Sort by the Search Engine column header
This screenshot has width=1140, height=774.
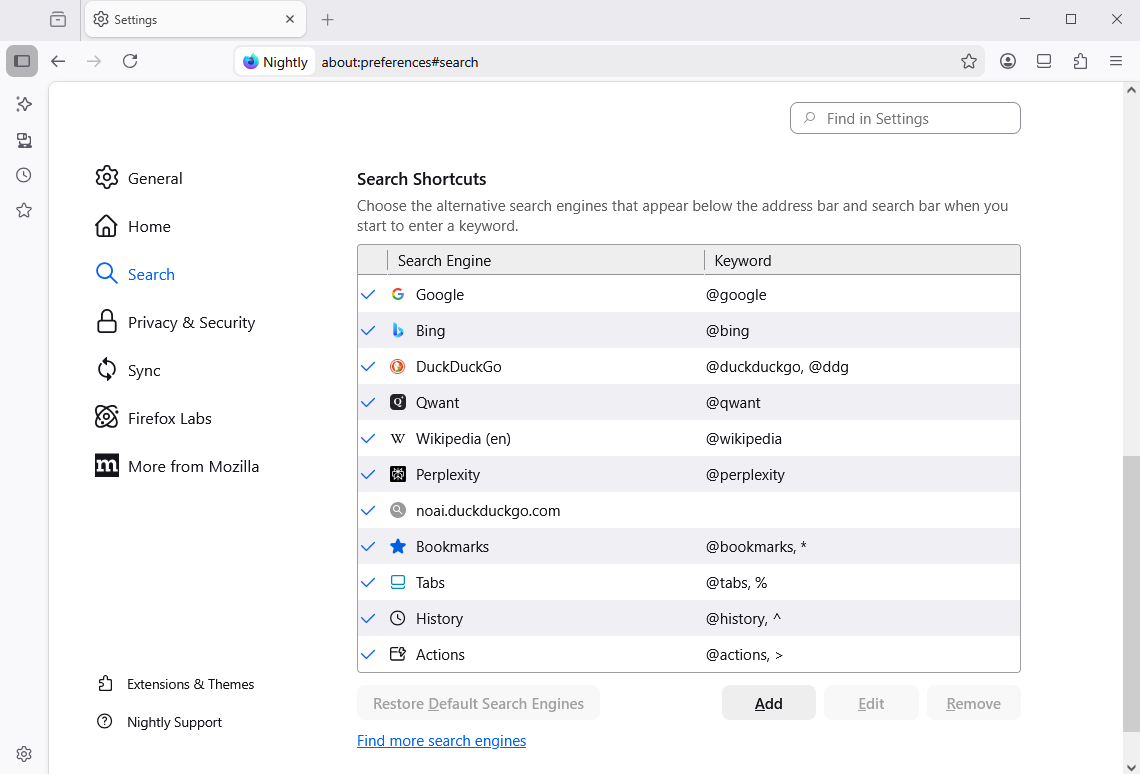[x=545, y=260]
